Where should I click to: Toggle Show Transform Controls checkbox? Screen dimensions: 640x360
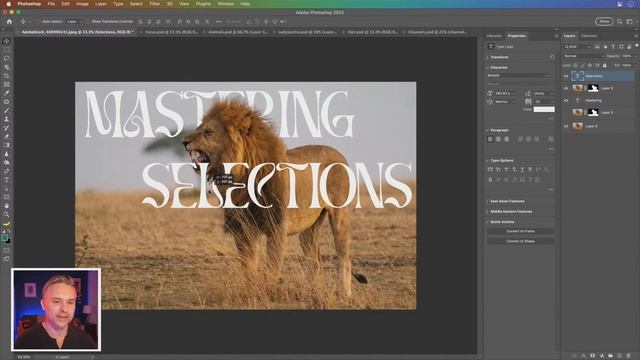(88, 22)
